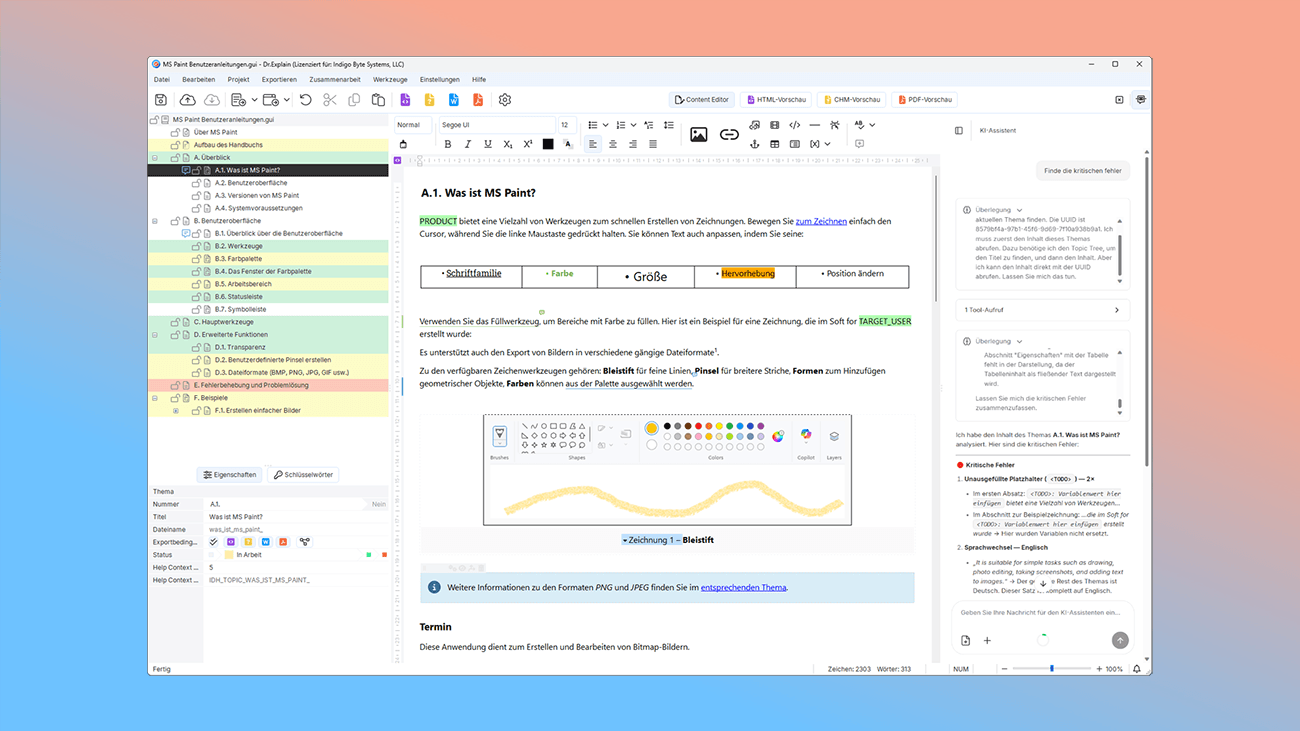
Task: Expand the F.1. Erstellen einfacher Bilder node
Action: (x=176, y=411)
